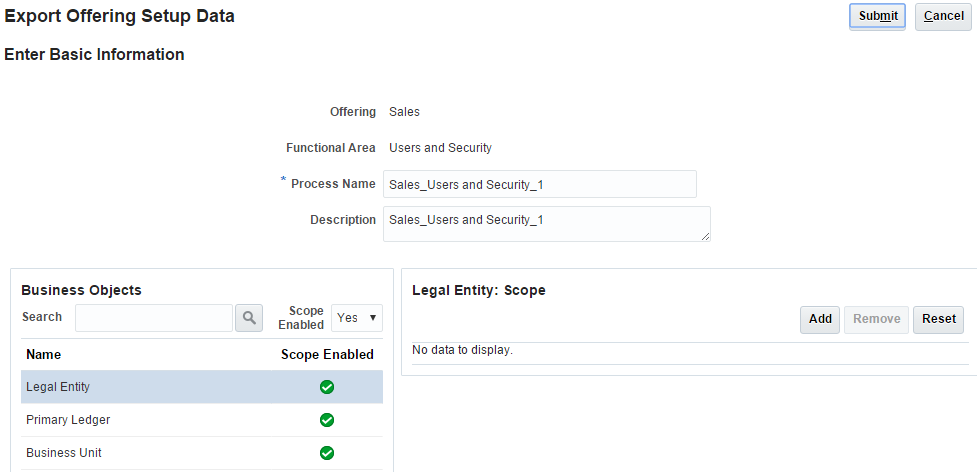This screenshot has width=977, height=472.
Task: Click Business Unit green scope checkmark
Action: pyautogui.click(x=327, y=453)
